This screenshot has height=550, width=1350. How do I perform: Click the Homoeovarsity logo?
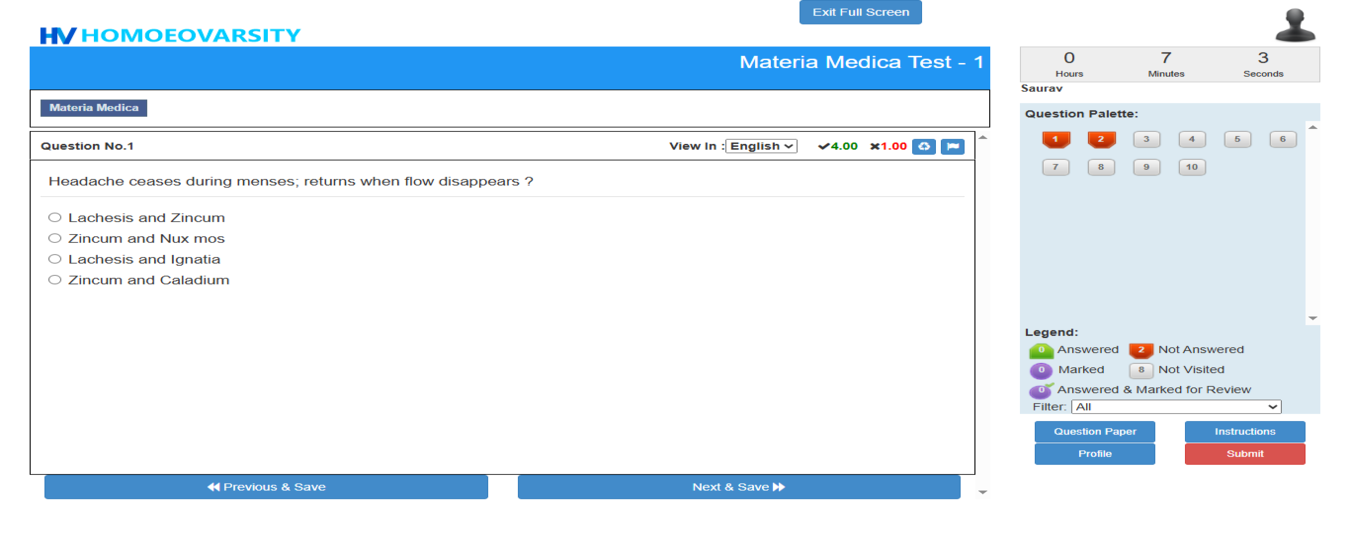(x=170, y=35)
